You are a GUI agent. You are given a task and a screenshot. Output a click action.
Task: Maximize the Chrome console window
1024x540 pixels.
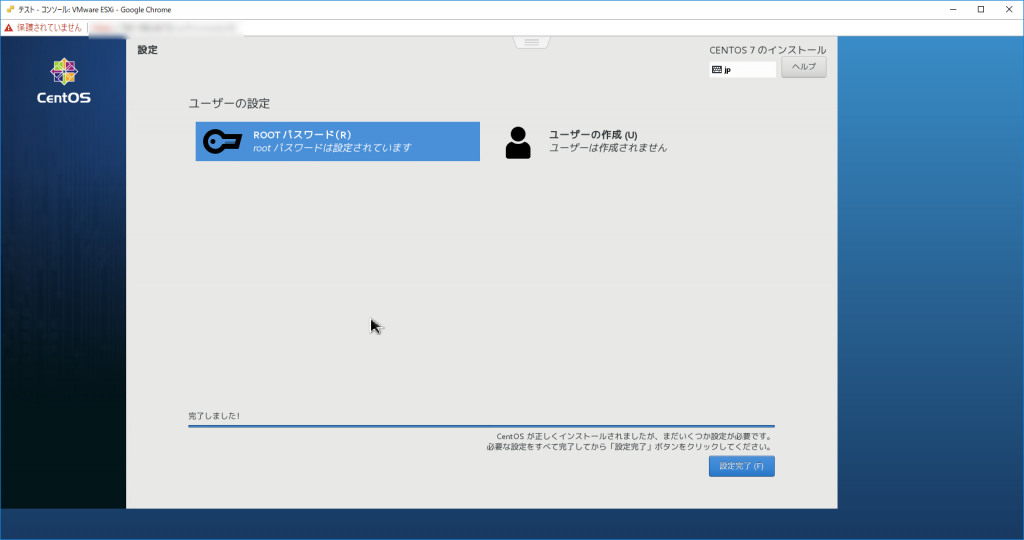(981, 9)
